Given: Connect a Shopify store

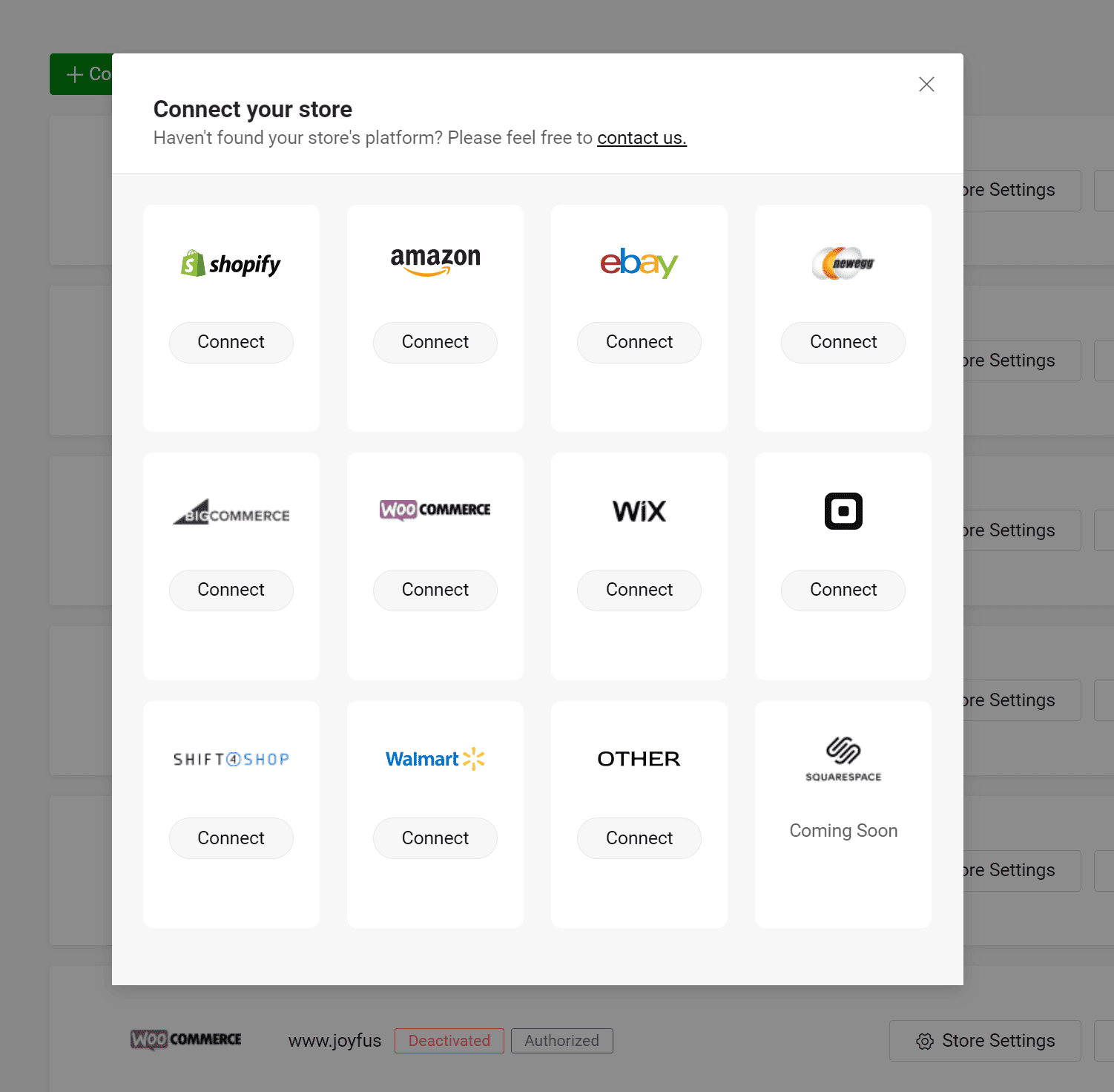Looking at the screenshot, I should click(x=231, y=342).
